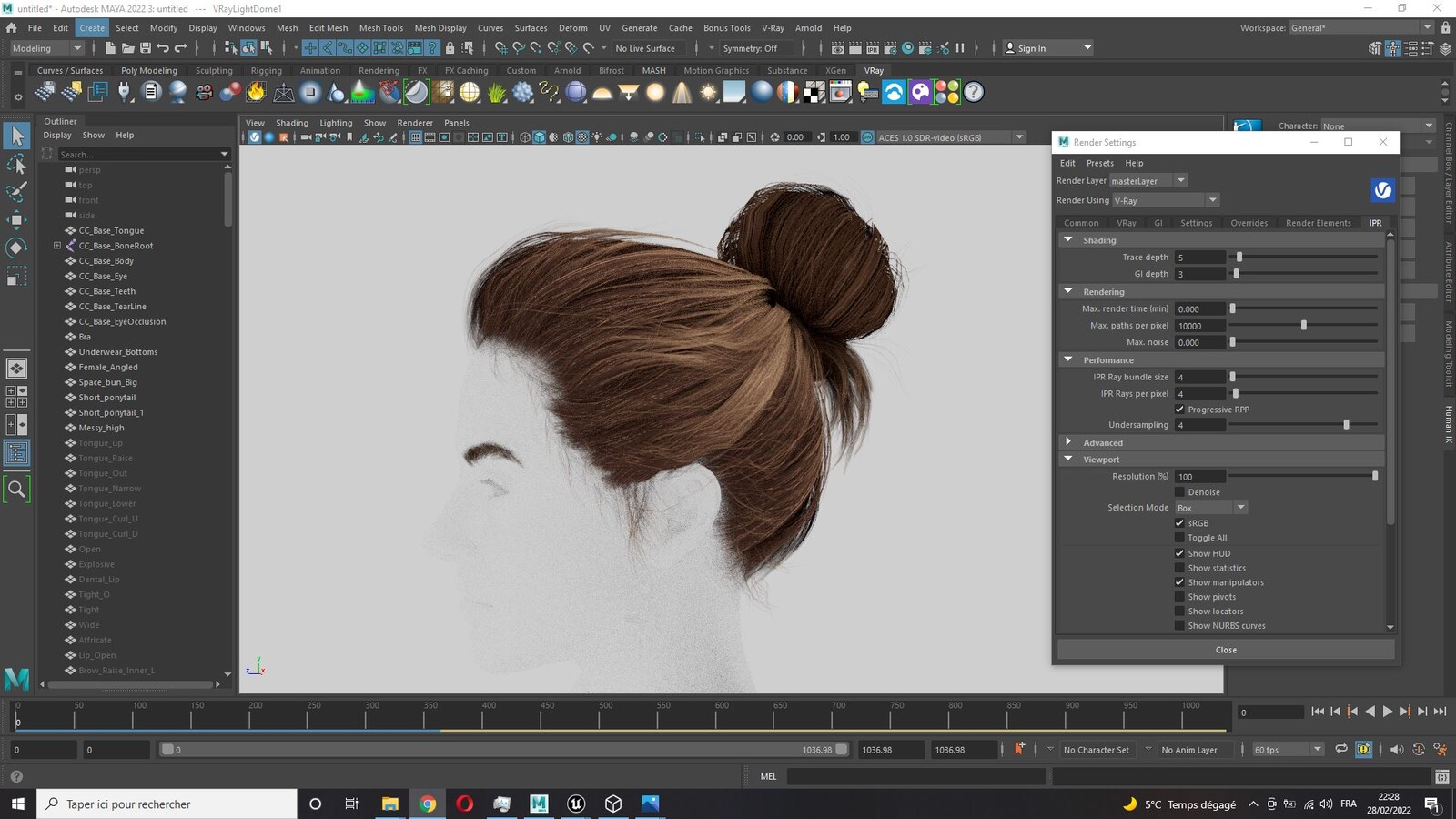Viewport: 1456px width, 819px height.
Task: Select the arrow Select tool in toolbox
Action: coord(16,136)
